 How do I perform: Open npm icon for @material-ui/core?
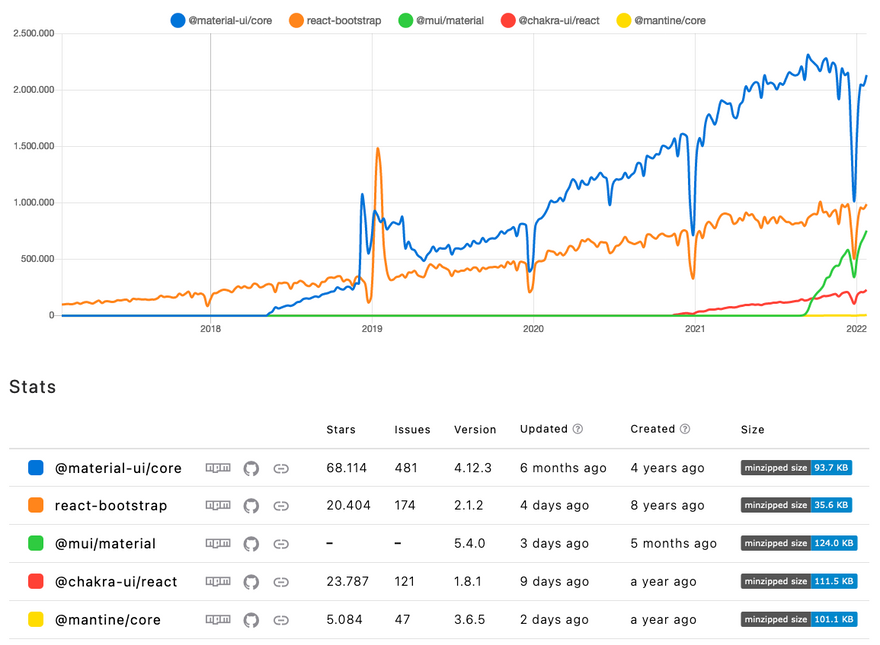[217, 468]
